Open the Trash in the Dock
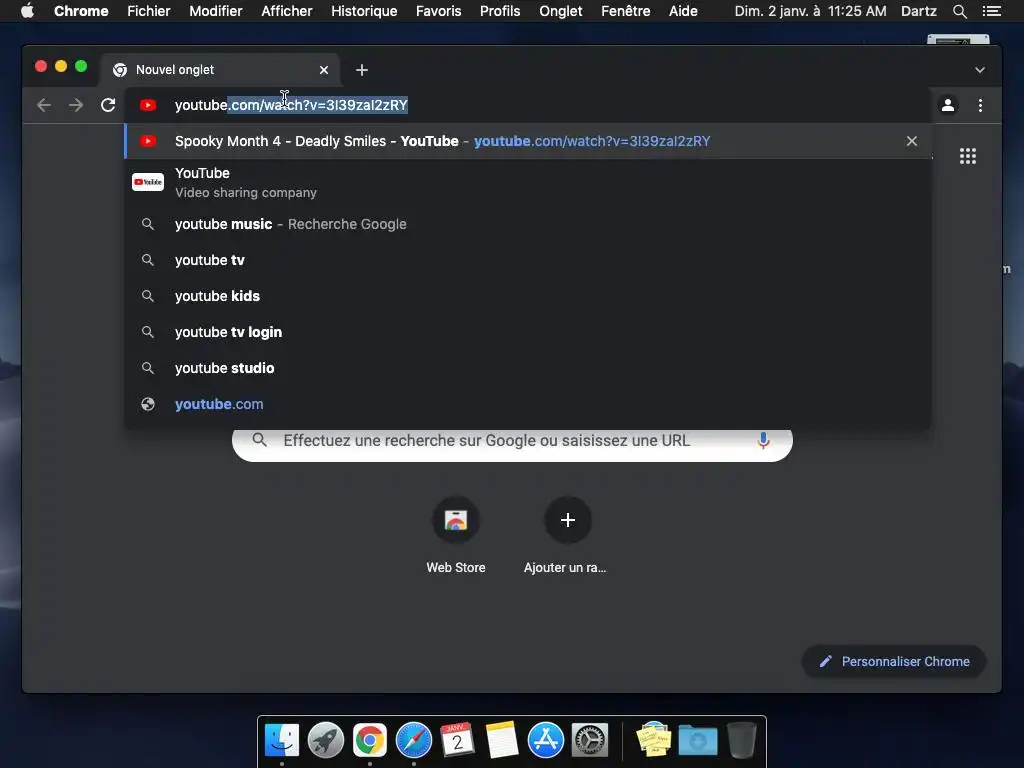The image size is (1024, 768). pos(742,739)
